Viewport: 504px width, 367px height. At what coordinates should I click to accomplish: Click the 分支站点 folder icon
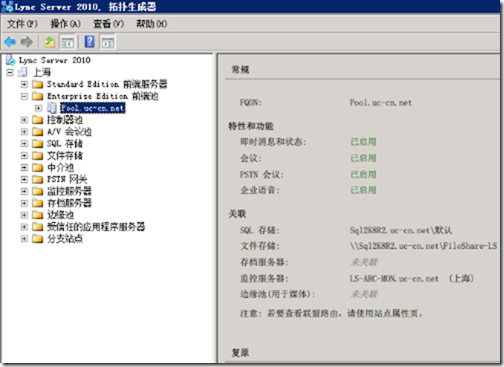[37, 239]
